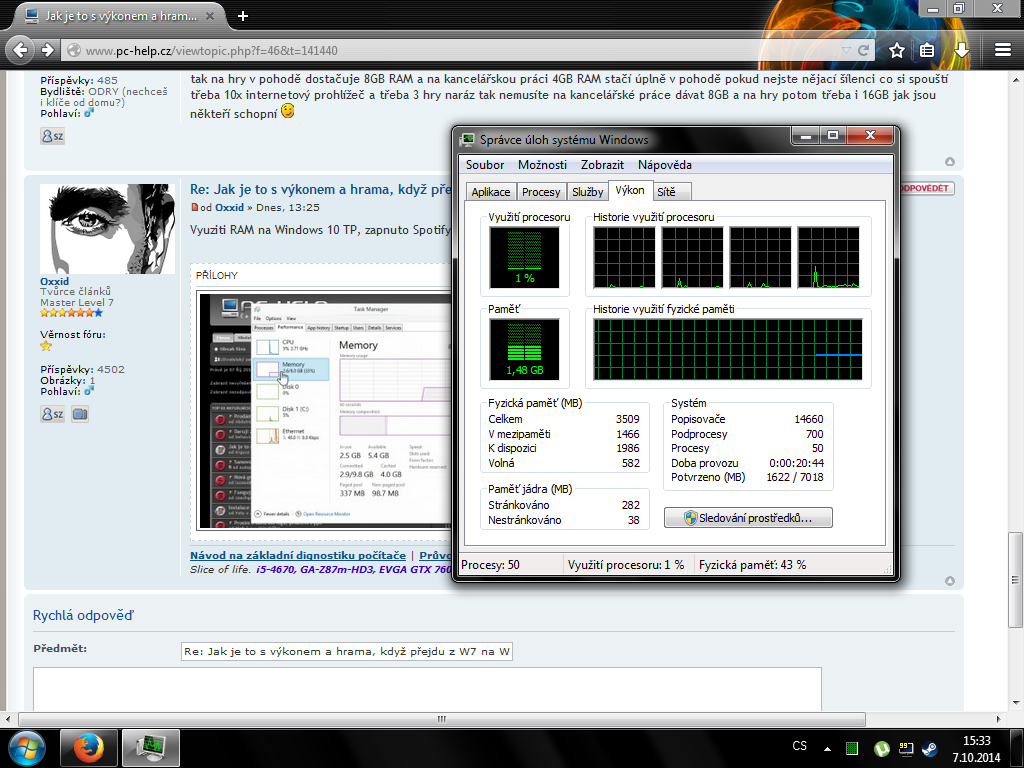
Task: Show hidden system tray icons
Action: click(827, 747)
